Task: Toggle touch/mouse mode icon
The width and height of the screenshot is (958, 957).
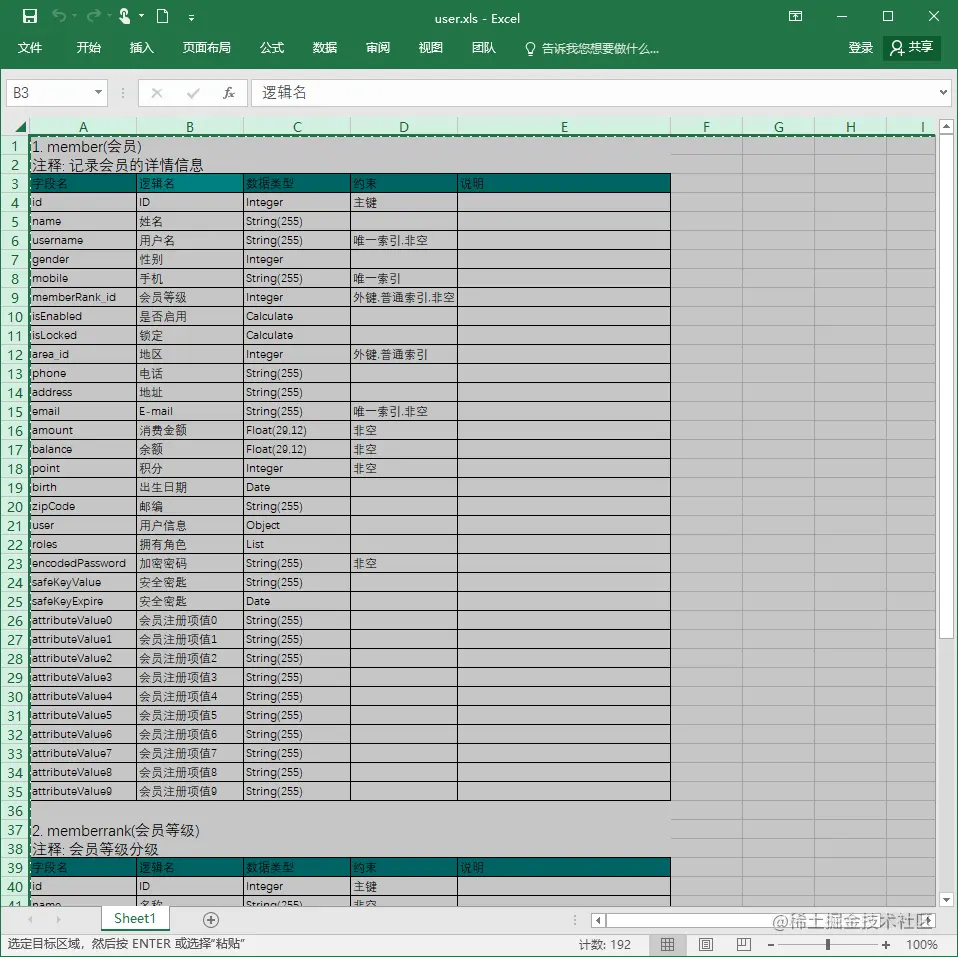Action: [124, 16]
